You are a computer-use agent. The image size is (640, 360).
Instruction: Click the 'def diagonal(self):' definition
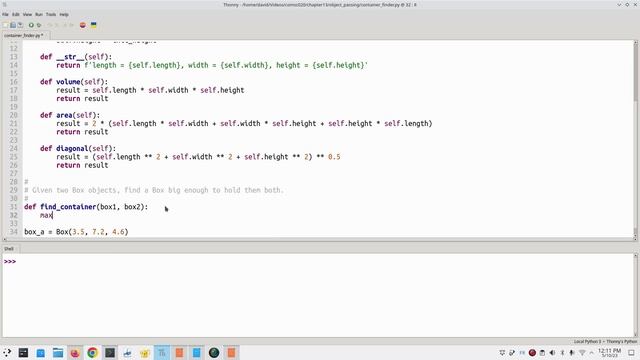pyautogui.click(x=78, y=149)
